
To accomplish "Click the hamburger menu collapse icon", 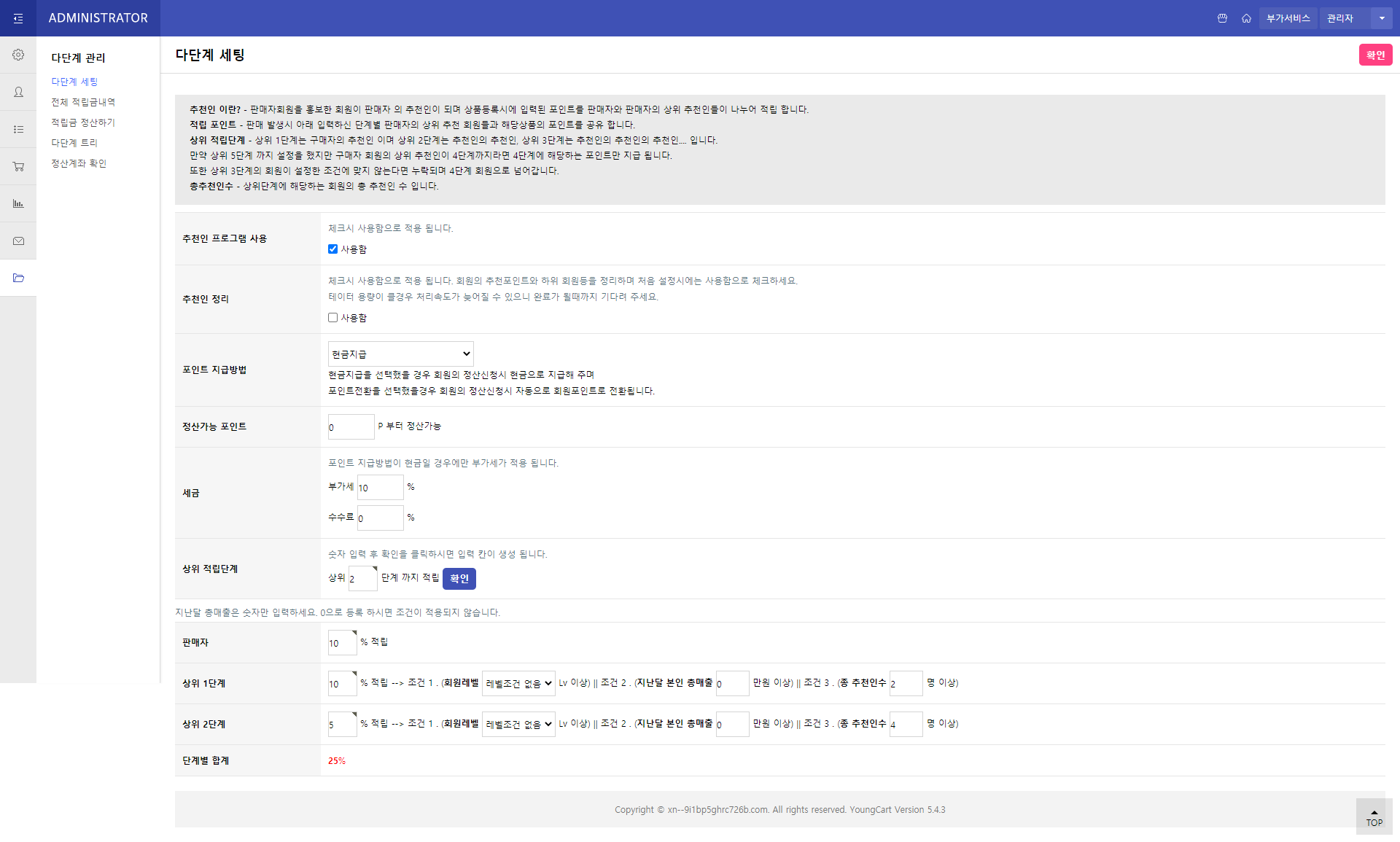I will pos(18,18).
